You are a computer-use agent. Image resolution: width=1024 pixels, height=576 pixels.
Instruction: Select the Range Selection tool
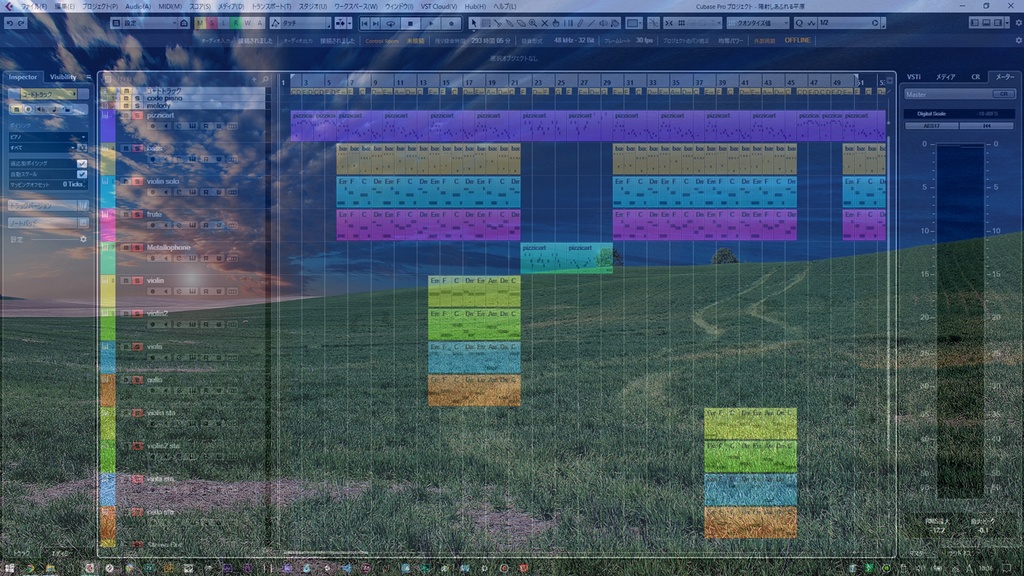pos(485,23)
